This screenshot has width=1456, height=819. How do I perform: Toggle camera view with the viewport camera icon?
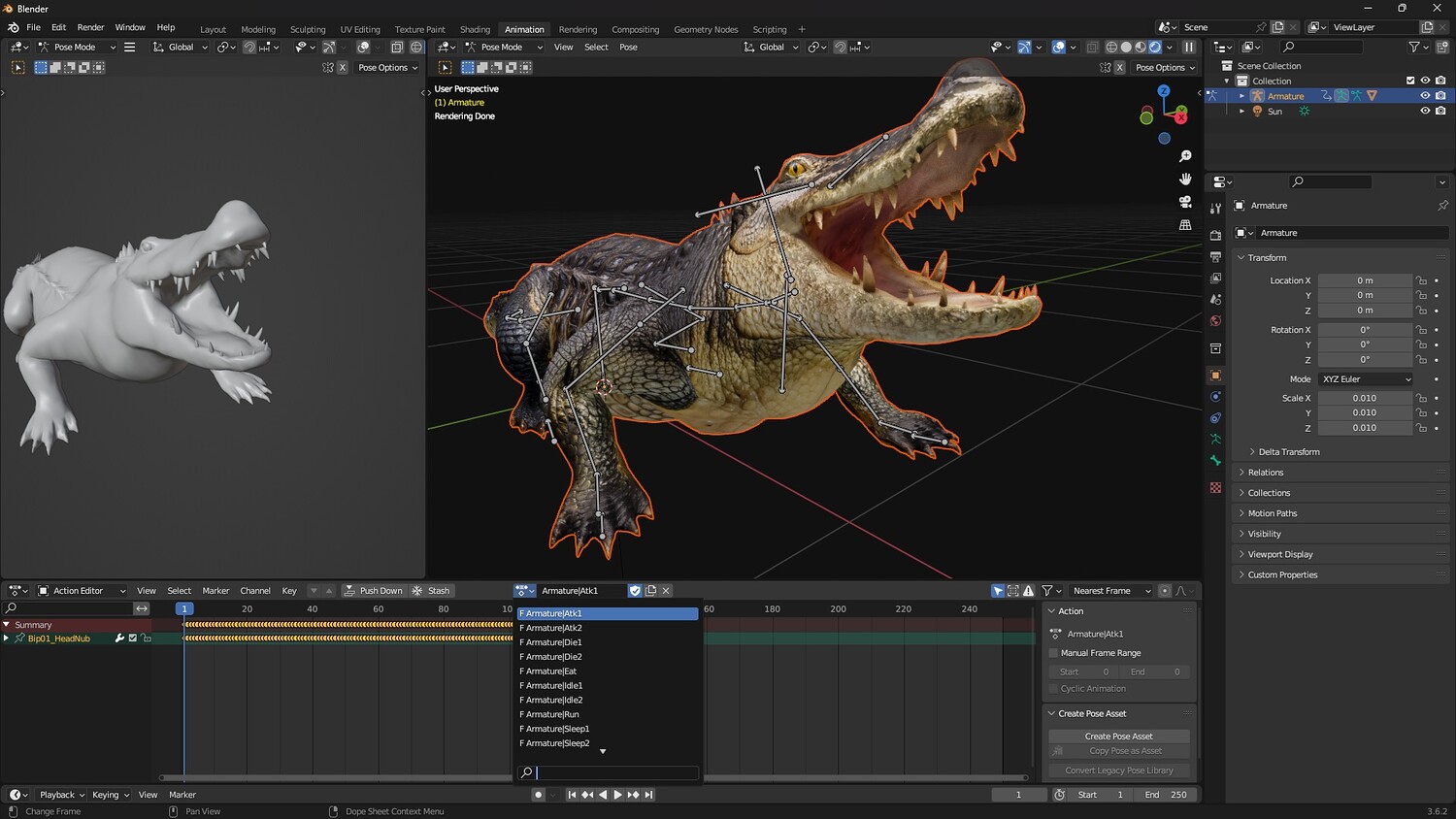click(x=1185, y=202)
